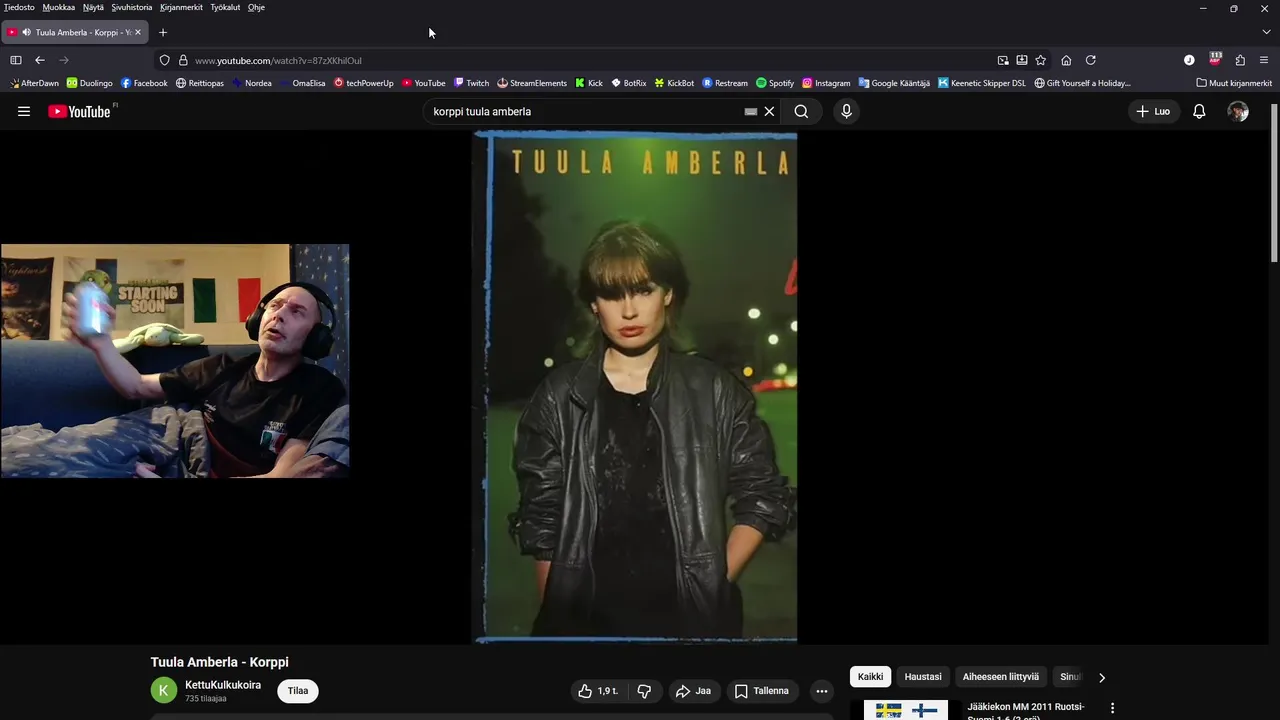Image resolution: width=1280 pixels, height=720 pixels.
Task: Open the Nordea bookmark
Action: click(252, 83)
